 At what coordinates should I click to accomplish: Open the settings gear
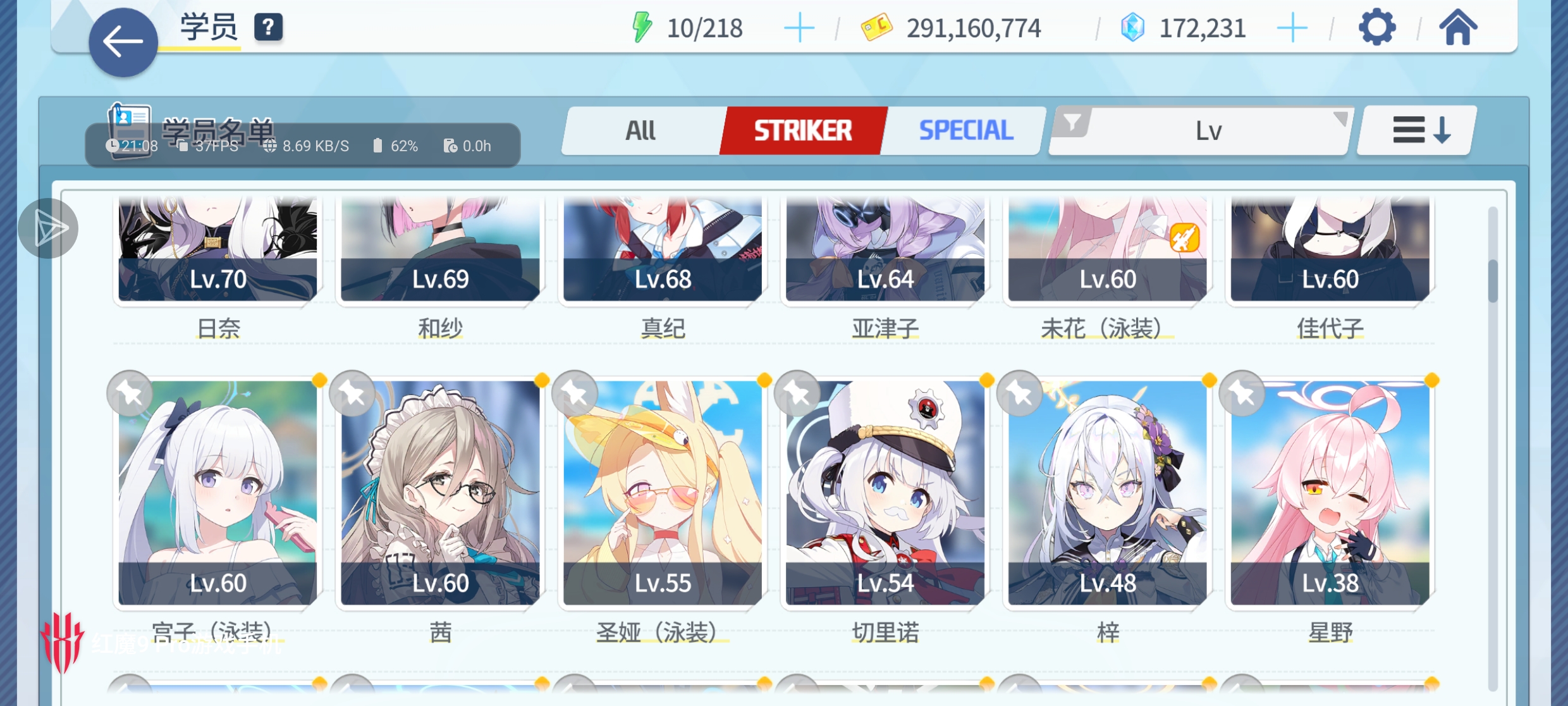1376,27
